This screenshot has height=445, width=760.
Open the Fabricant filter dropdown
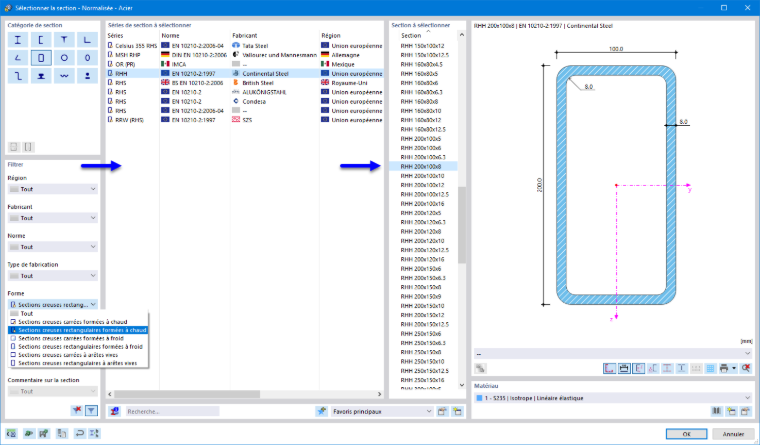pos(53,218)
